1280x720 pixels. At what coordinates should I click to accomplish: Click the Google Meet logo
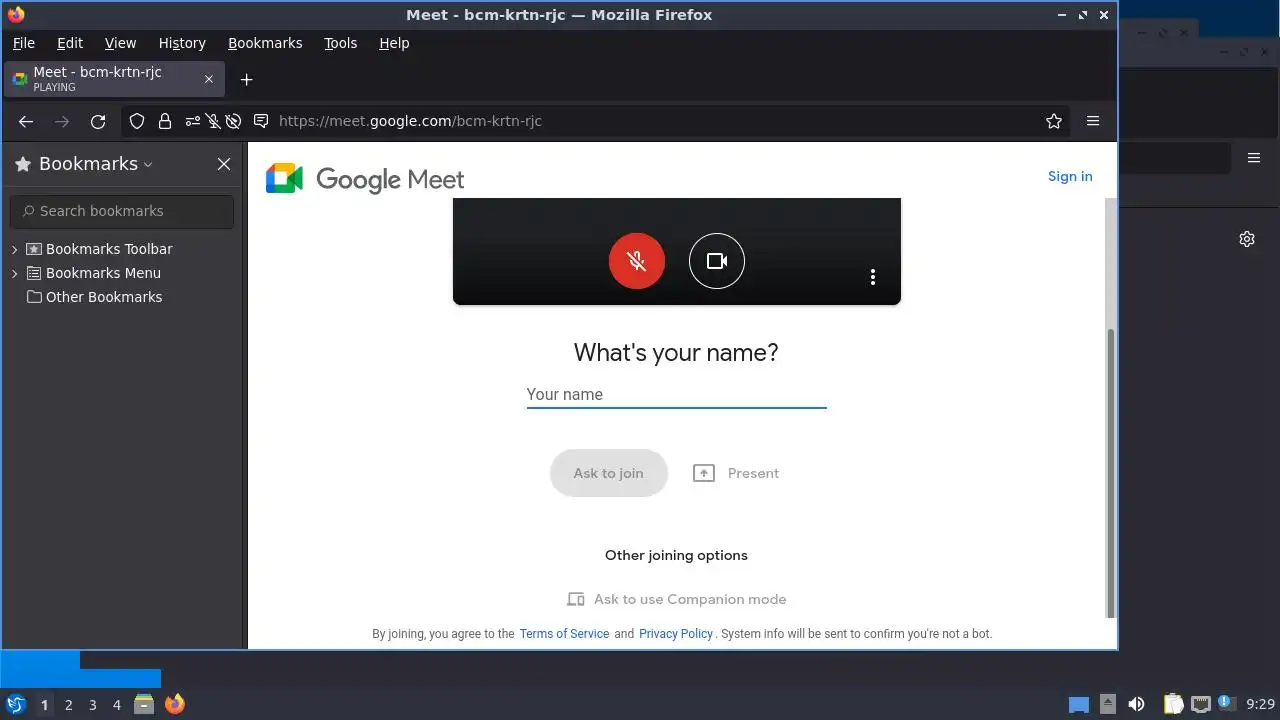pyautogui.click(x=365, y=179)
